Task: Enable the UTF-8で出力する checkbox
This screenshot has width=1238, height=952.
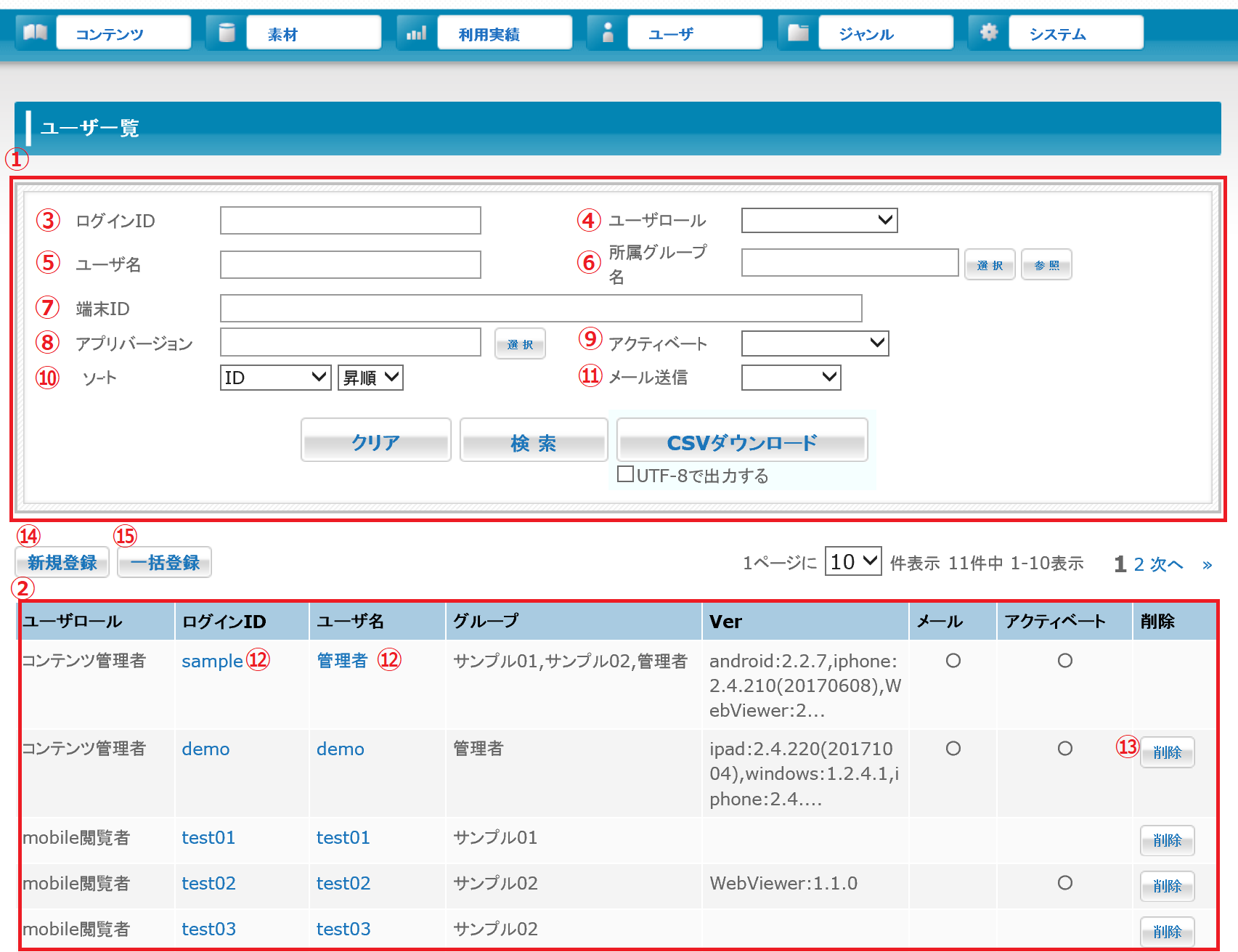Action: (x=625, y=474)
